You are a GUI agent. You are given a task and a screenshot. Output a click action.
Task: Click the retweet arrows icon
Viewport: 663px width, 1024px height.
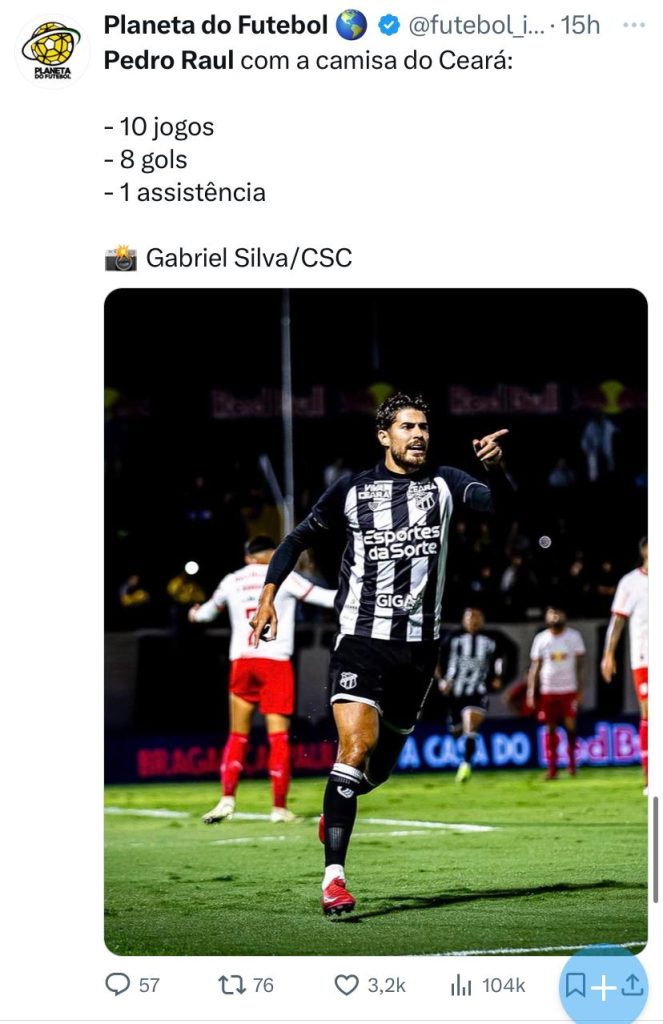tap(231, 985)
